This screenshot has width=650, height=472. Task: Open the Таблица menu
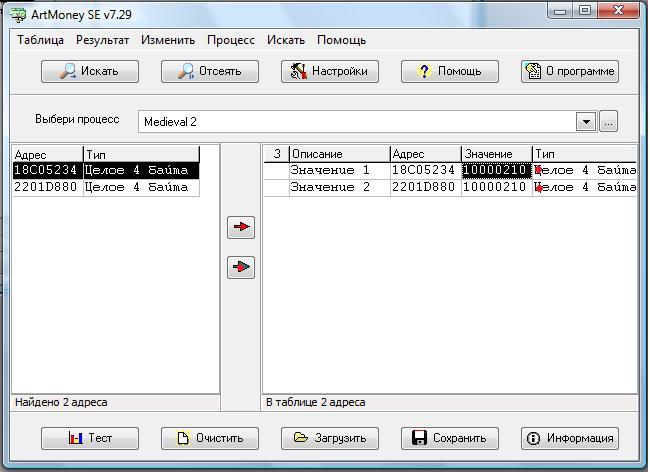tap(40, 40)
